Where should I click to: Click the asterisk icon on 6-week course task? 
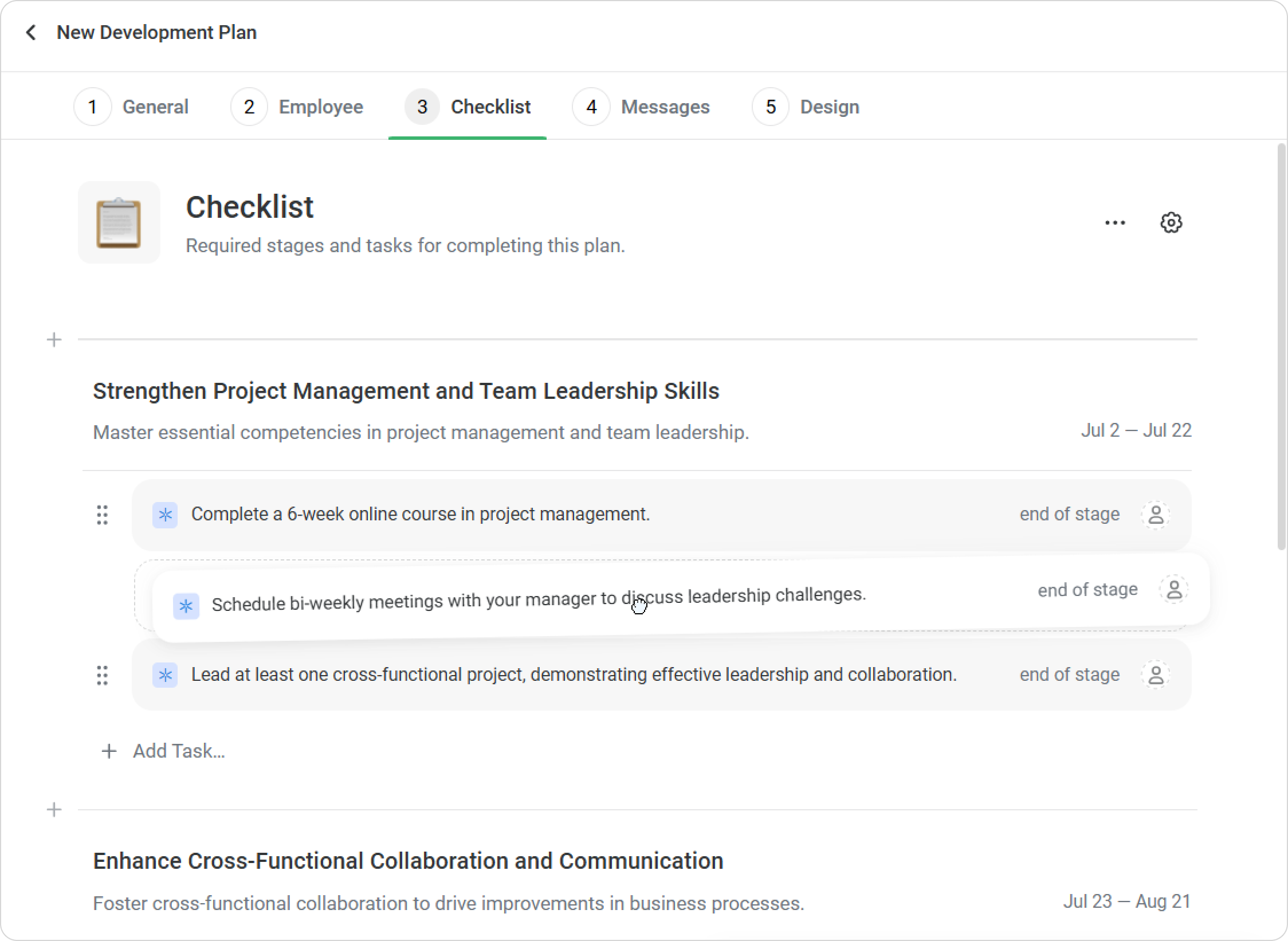pyautogui.click(x=165, y=515)
